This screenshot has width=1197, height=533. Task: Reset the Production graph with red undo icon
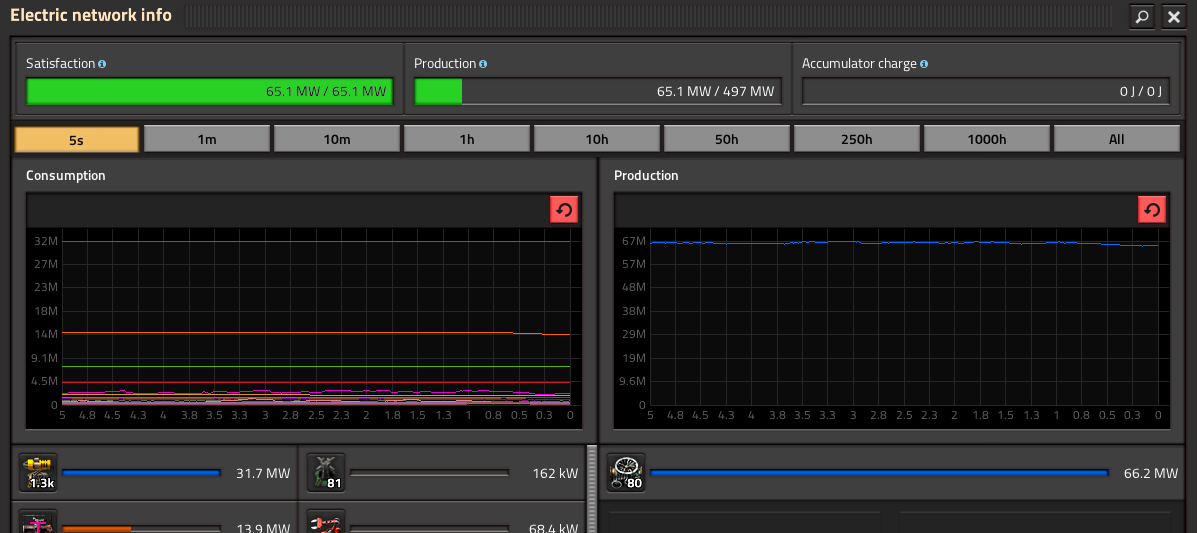(1152, 209)
